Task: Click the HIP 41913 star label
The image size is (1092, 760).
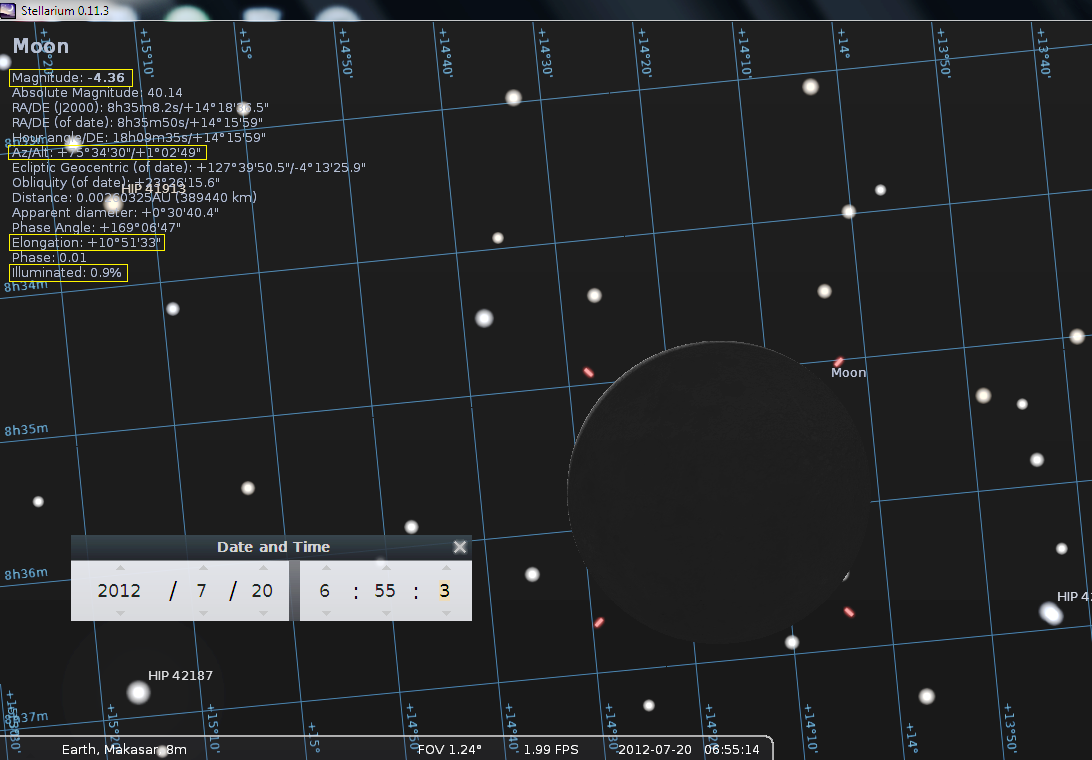Action: tap(153, 189)
